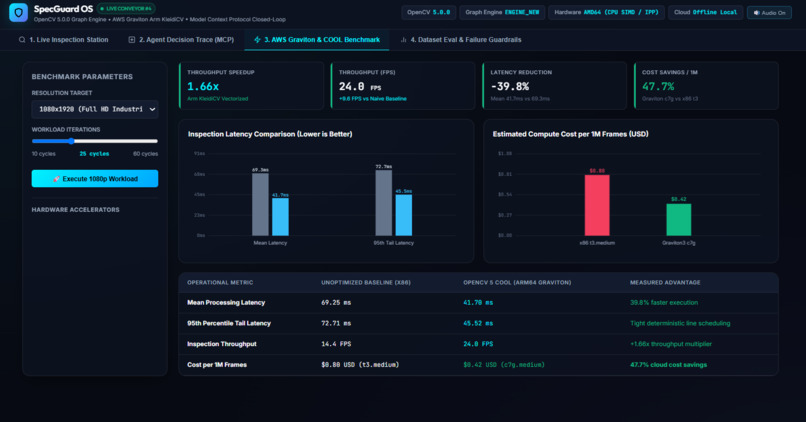The height and width of the screenshot is (422, 806).
Task: Click the Latency Reduction -39.8% card
Action: (x=555, y=85)
